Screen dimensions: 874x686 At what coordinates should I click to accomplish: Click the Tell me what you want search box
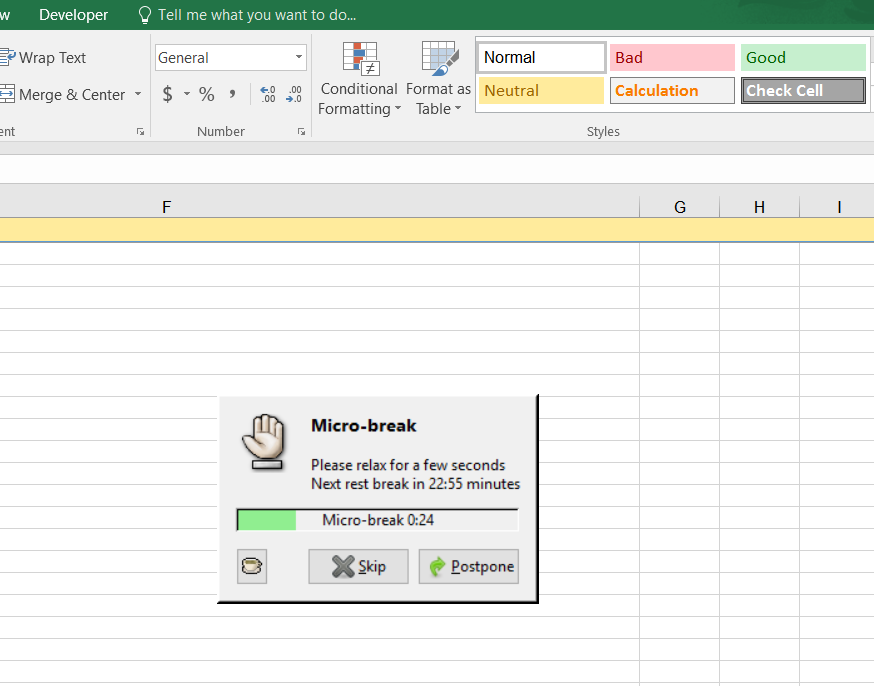tap(256, 15)
